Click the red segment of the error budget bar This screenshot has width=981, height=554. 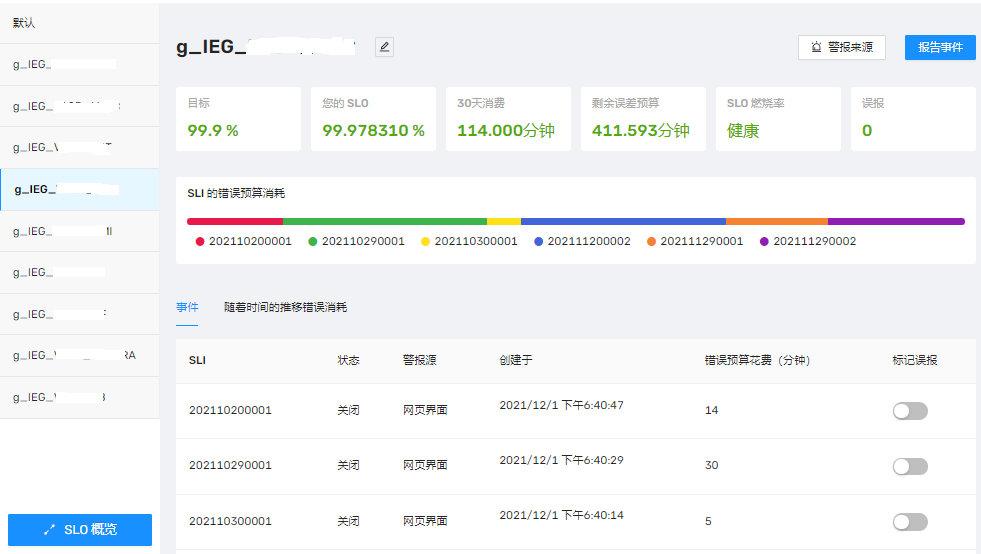click(x=235, y=222)
